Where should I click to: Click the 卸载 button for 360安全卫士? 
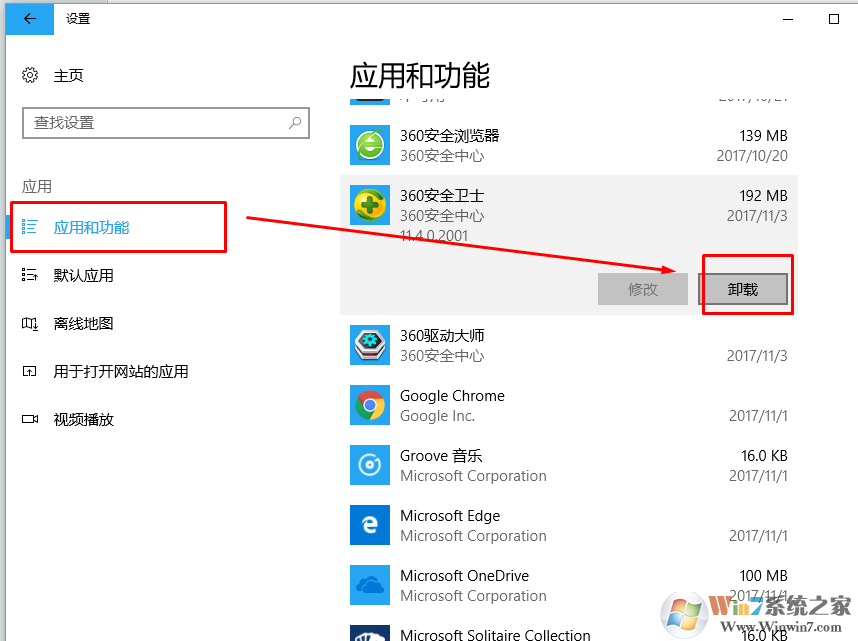745,289
